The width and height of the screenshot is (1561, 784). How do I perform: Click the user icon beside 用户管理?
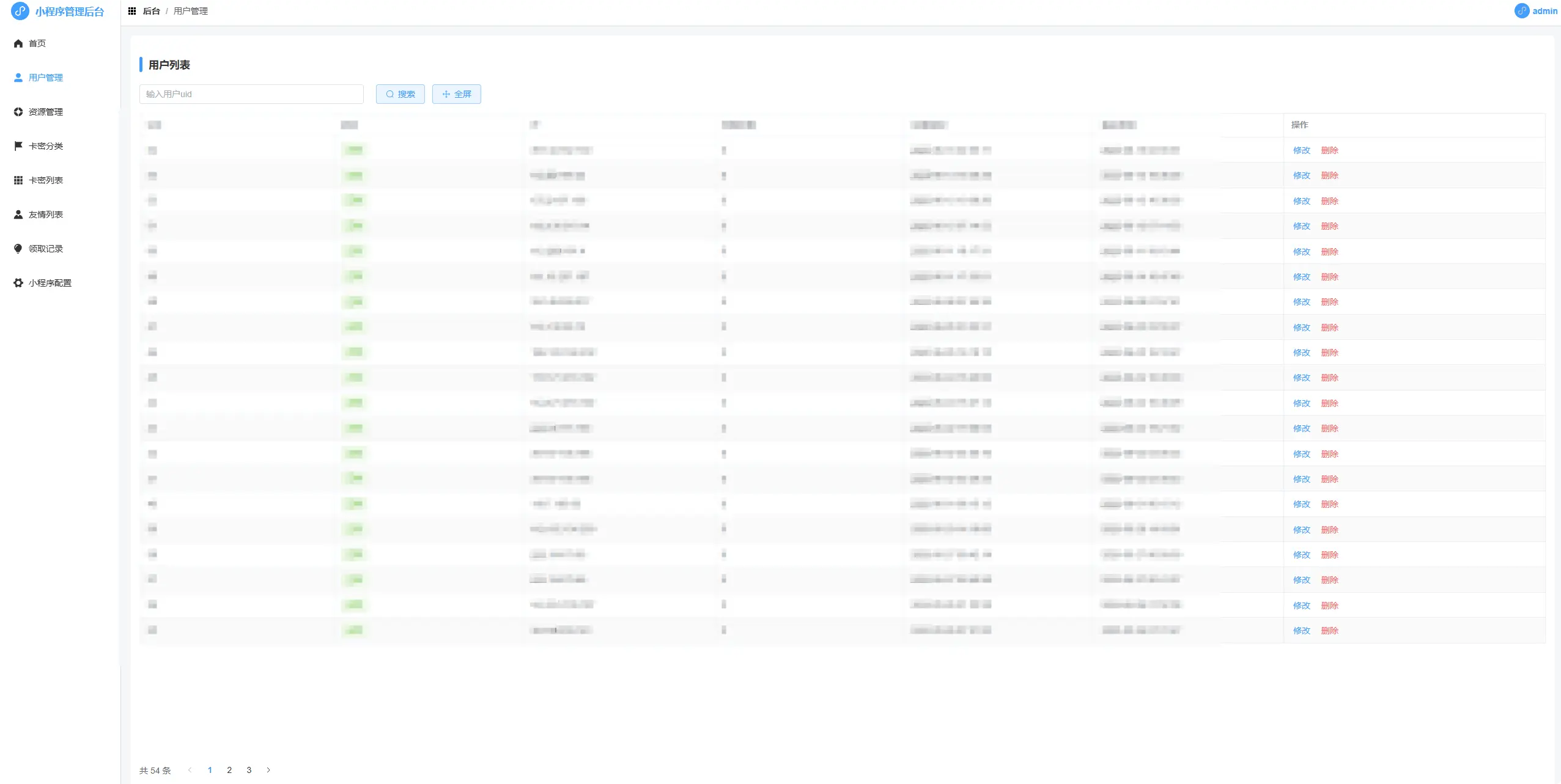[x=18, y=78]
